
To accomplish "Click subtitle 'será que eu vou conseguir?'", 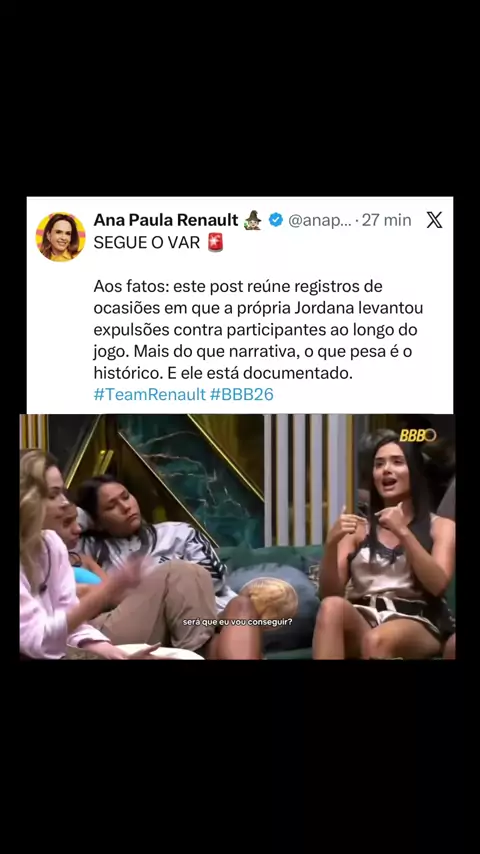I will click(x=237, y=621).
